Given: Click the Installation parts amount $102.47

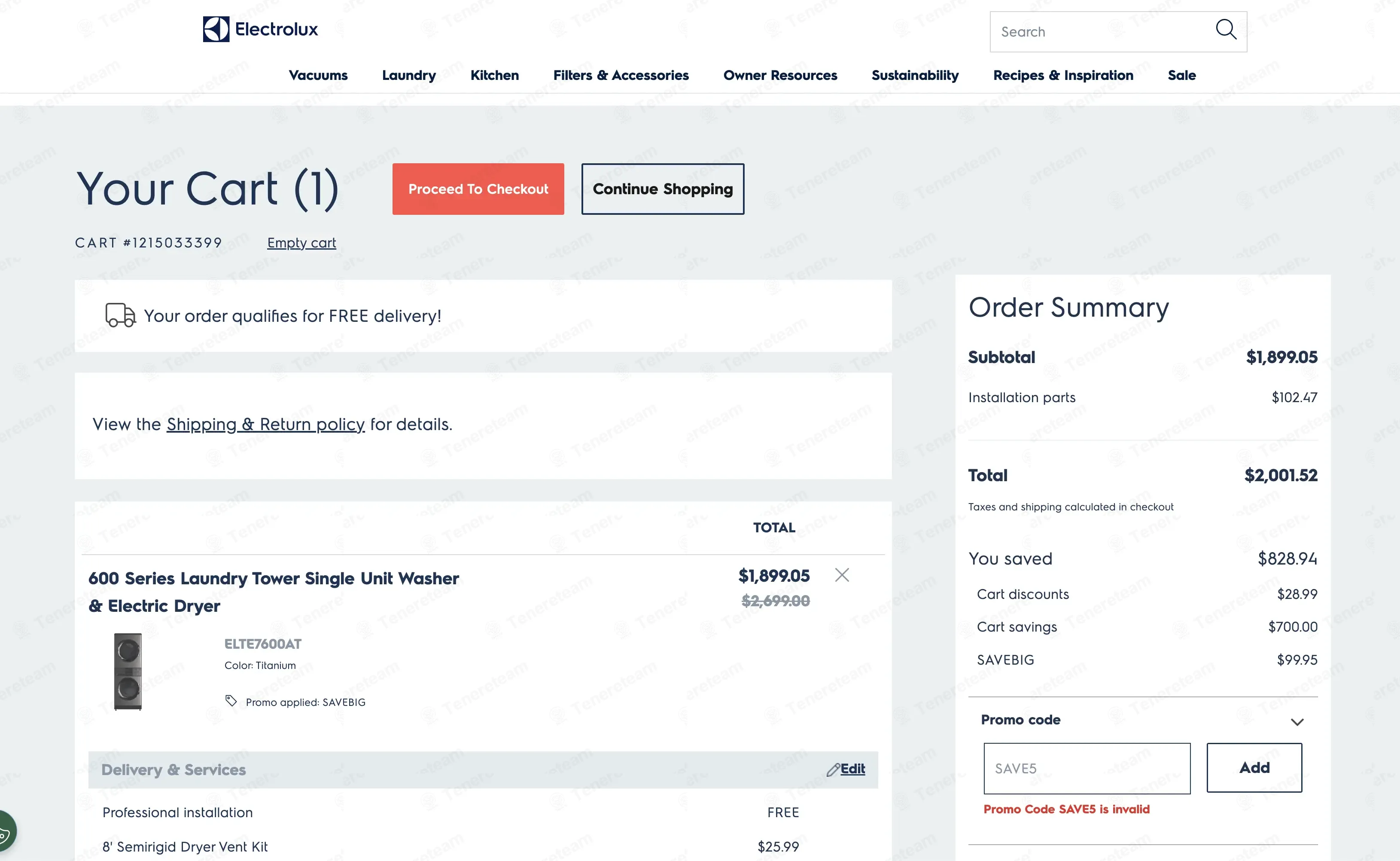Looking at the screenshot, I should tap(1294, 397).
